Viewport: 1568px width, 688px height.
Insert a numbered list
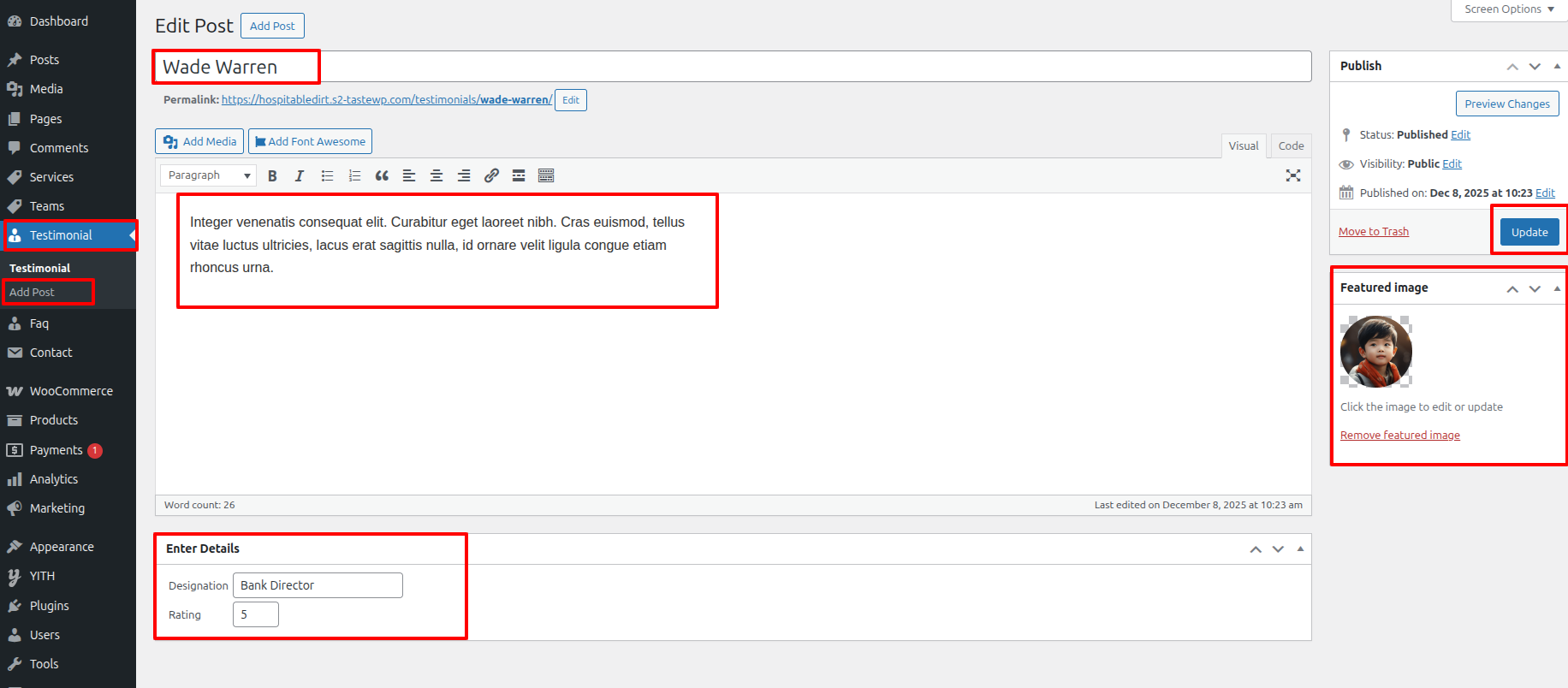354,175
